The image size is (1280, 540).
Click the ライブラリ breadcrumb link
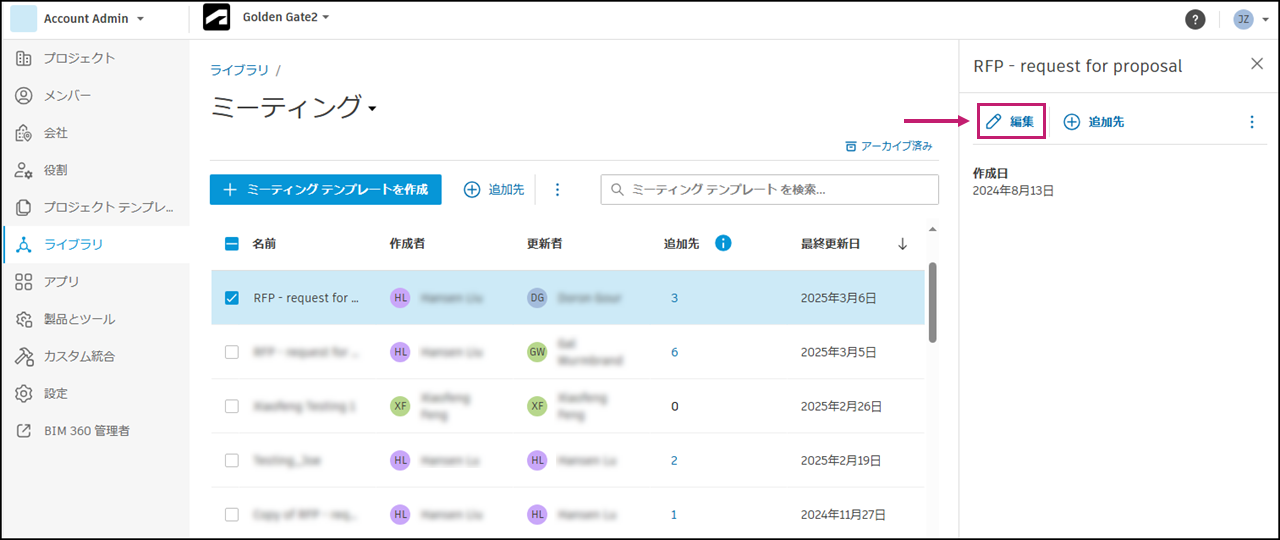click(x=239, y=70)
